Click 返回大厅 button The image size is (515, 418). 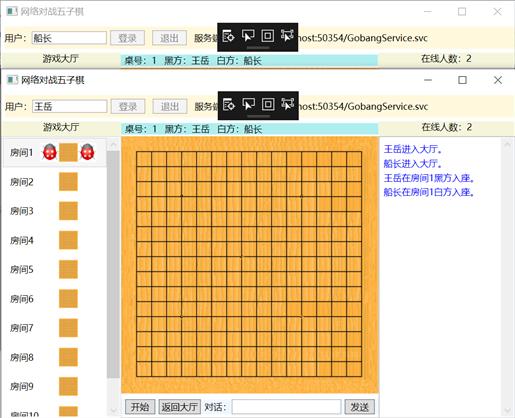(180, 407)
